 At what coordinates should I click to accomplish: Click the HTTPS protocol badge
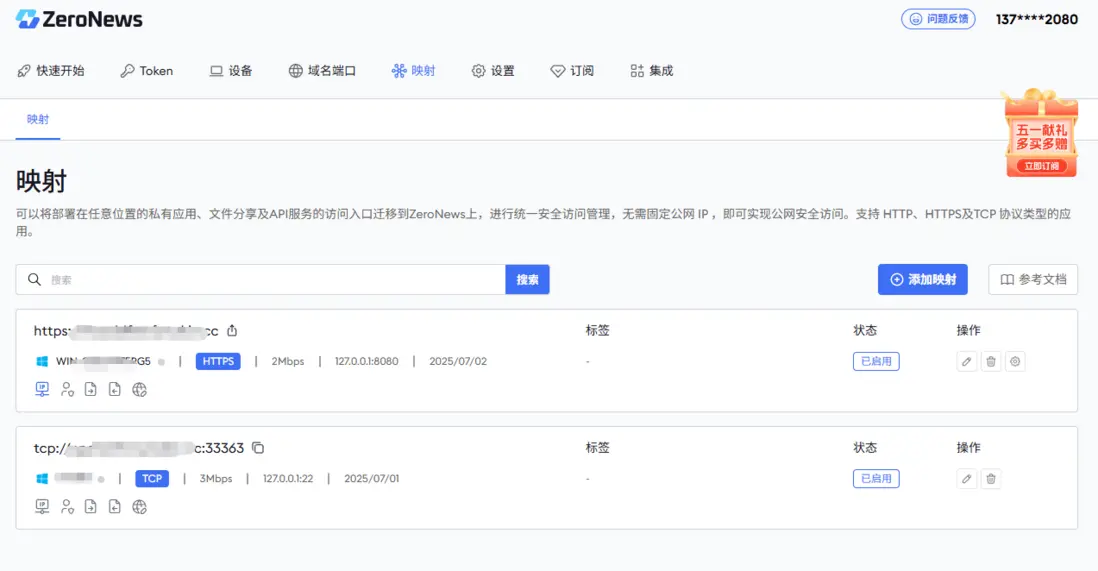pyautogui.click(x=218, y=362)
